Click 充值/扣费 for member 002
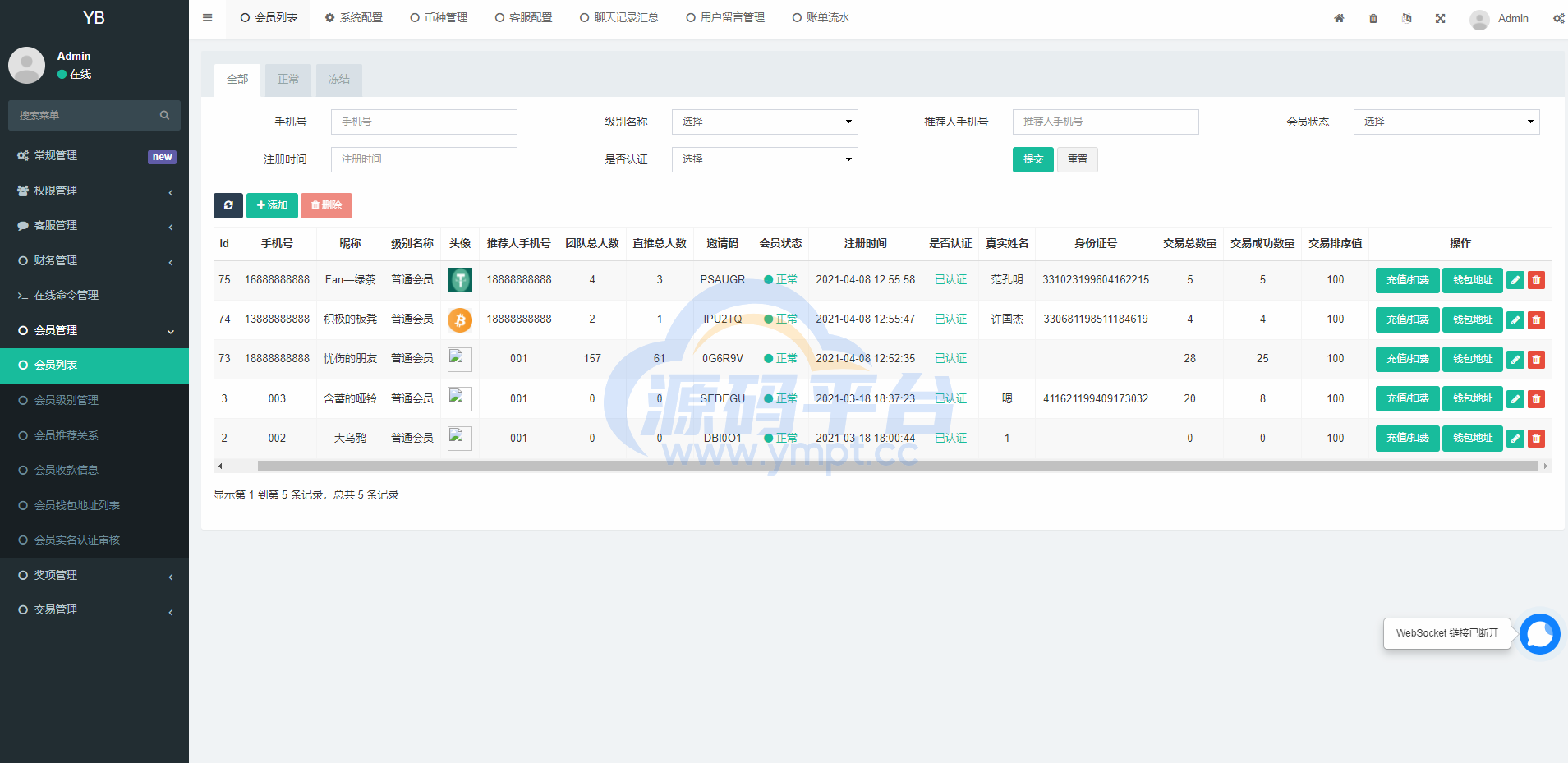This screenshot has height=763, width=1568. coord(1408,439)
